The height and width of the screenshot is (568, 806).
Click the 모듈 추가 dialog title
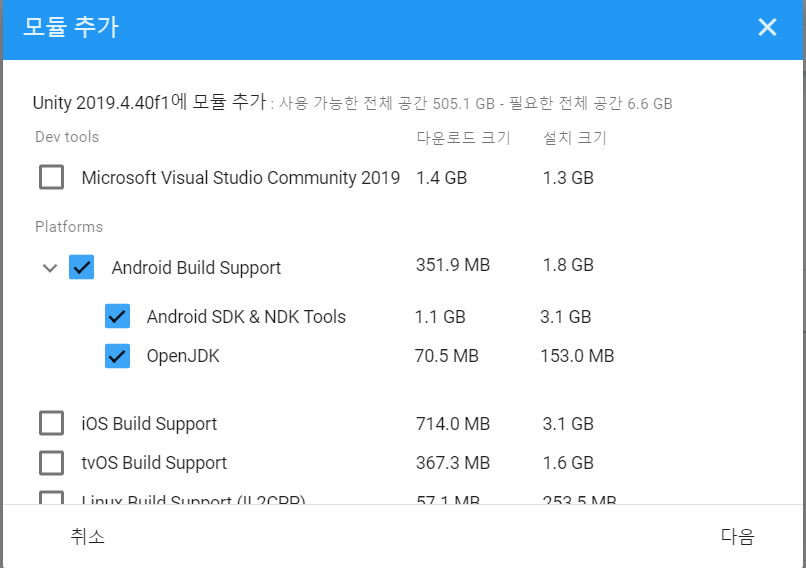pyautogui.click(x=71, y=27)
